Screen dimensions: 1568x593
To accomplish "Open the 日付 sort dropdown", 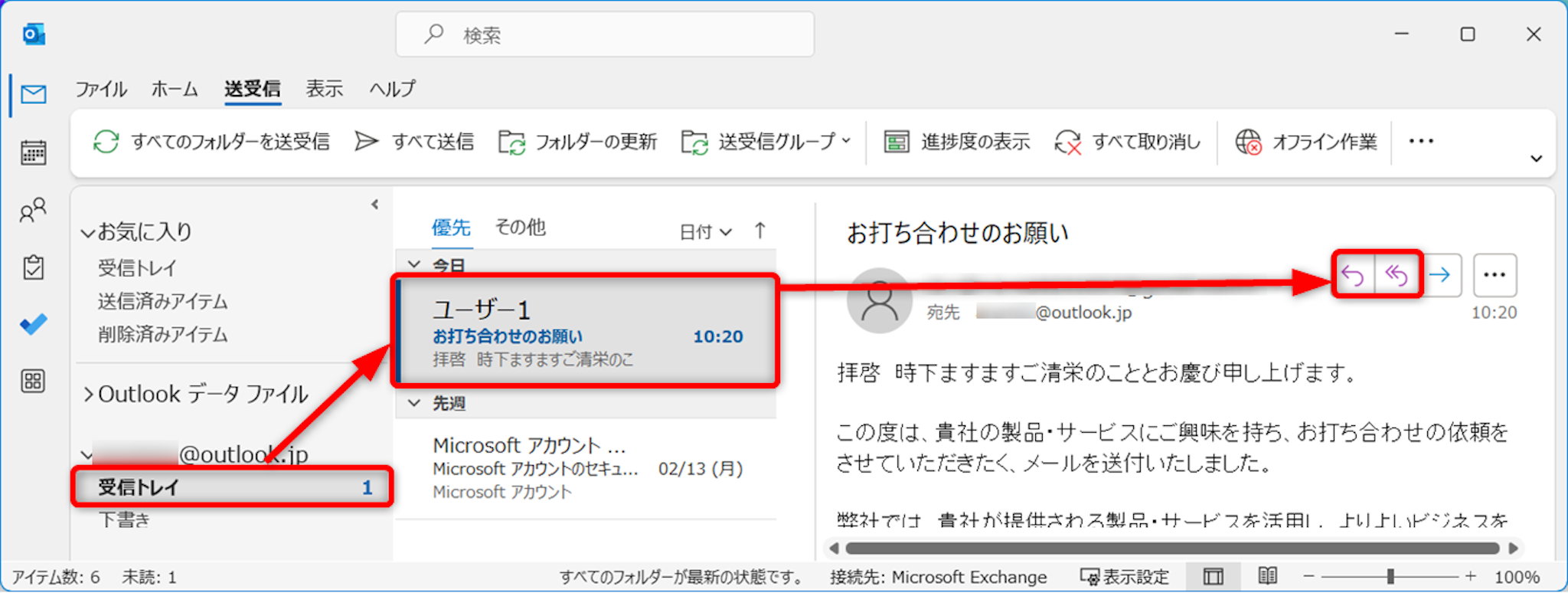I will pyautogui.click(x=705, y=231).
